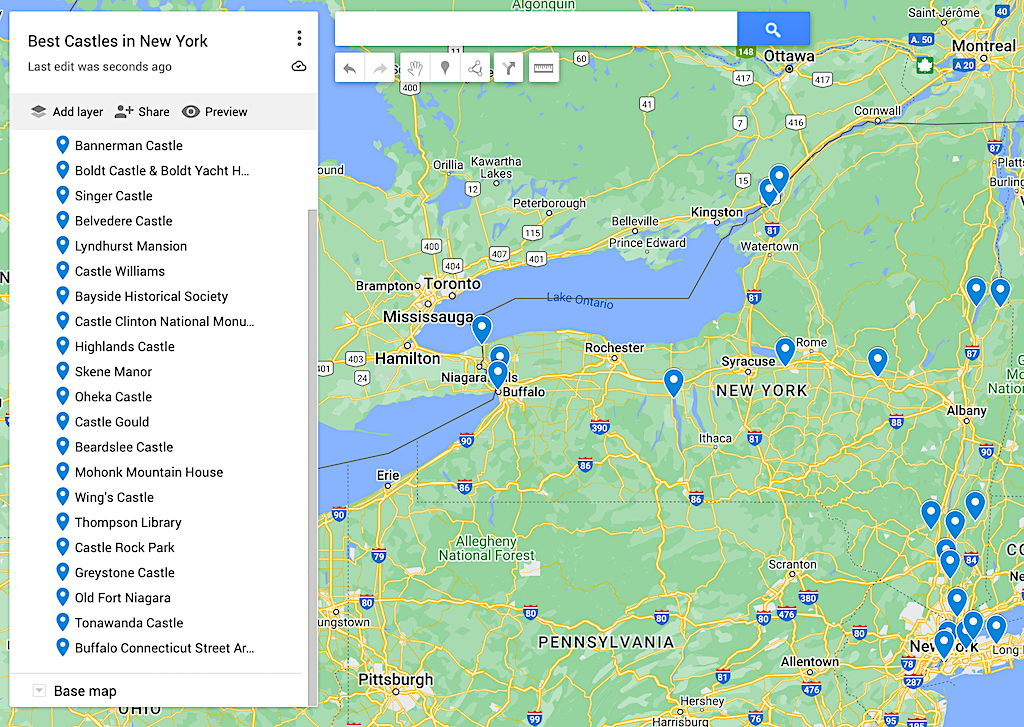Click the blue search magnifier button
This screenshot has width=1024, height=727.
pyautogui.click(x=773, y=29)
